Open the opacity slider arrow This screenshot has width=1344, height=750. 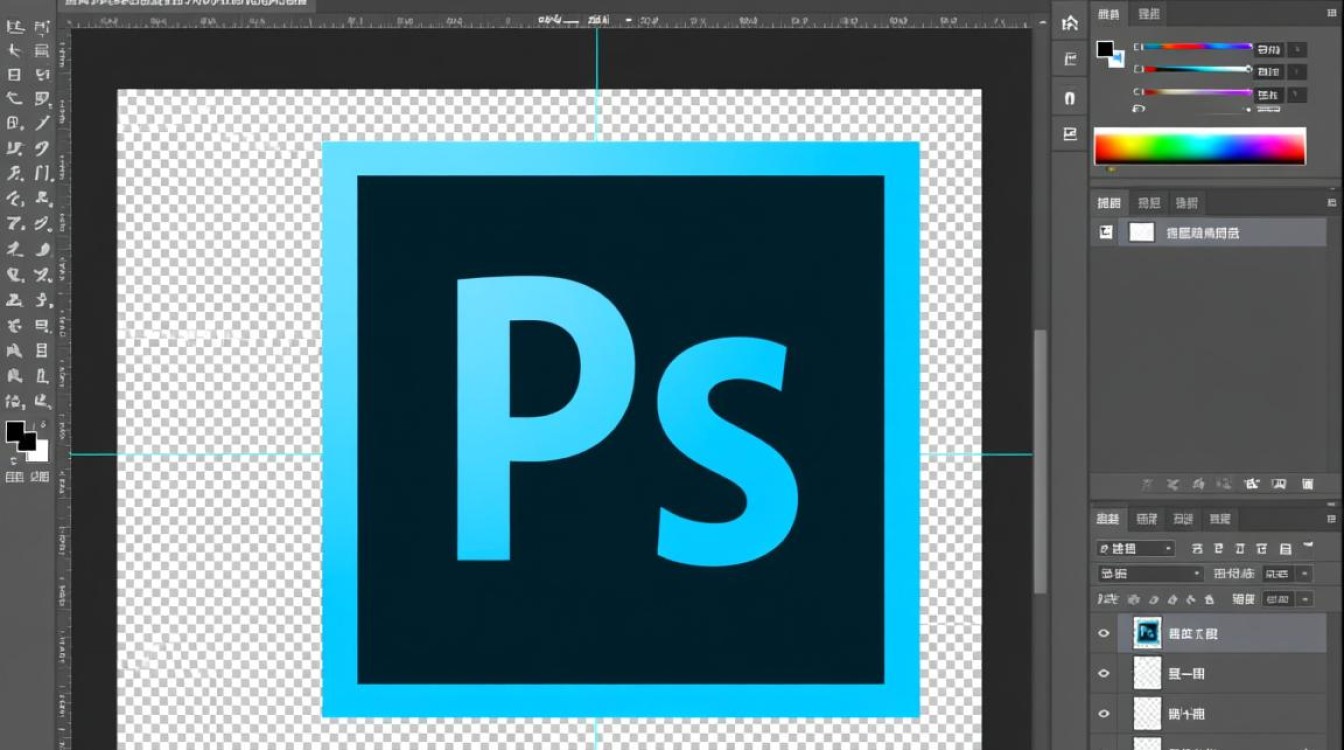pyautogui.click(x=1303, y=573)
